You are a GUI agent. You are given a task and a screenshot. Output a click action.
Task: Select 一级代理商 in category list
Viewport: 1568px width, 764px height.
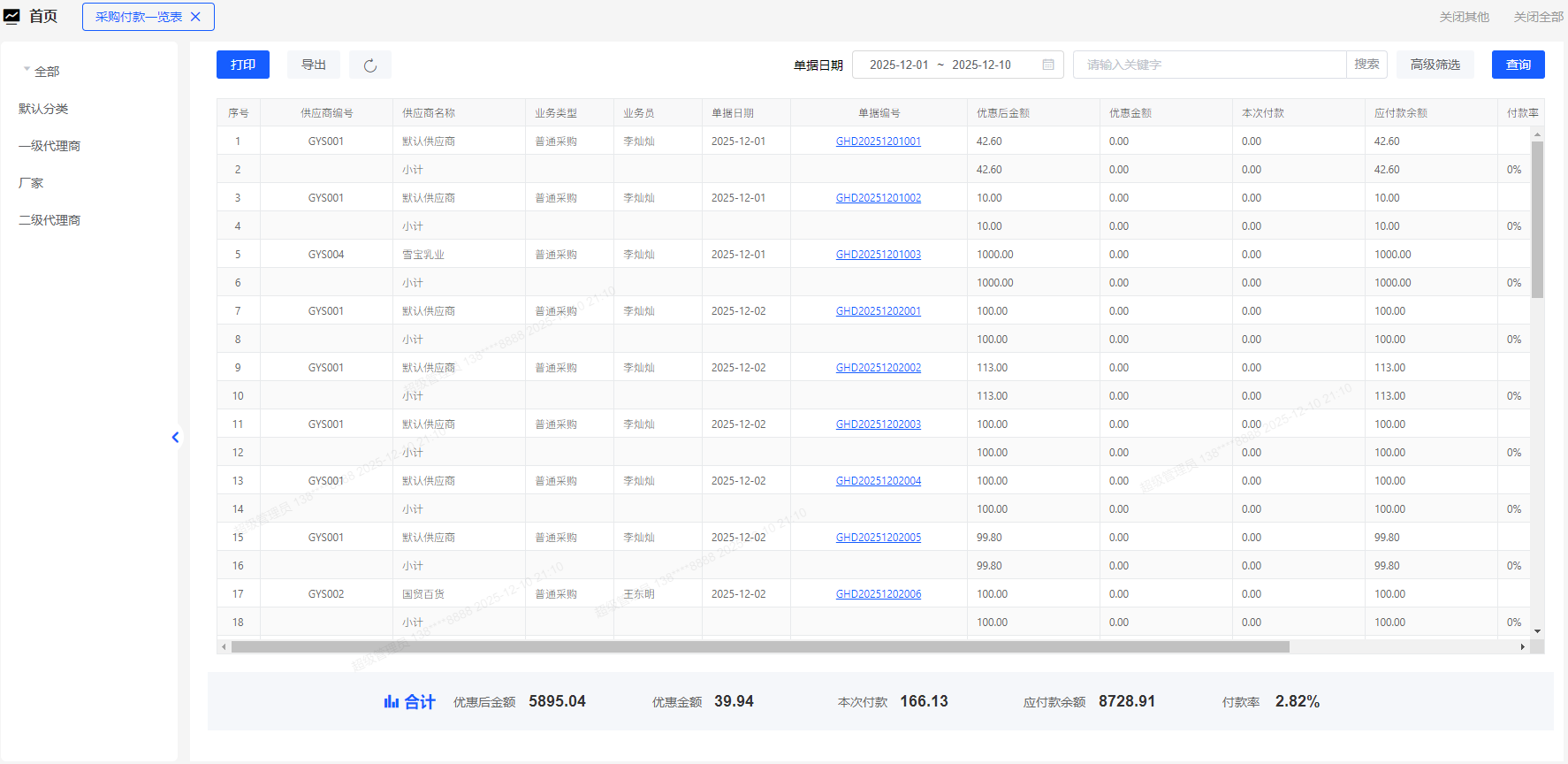pyautogui.click(x=49, y=146)
